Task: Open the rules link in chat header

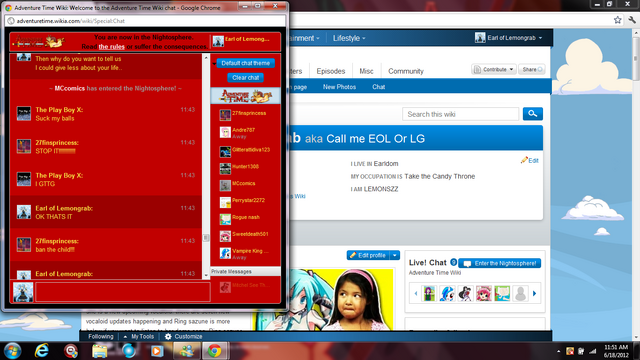Action: (x=111, y=47)
